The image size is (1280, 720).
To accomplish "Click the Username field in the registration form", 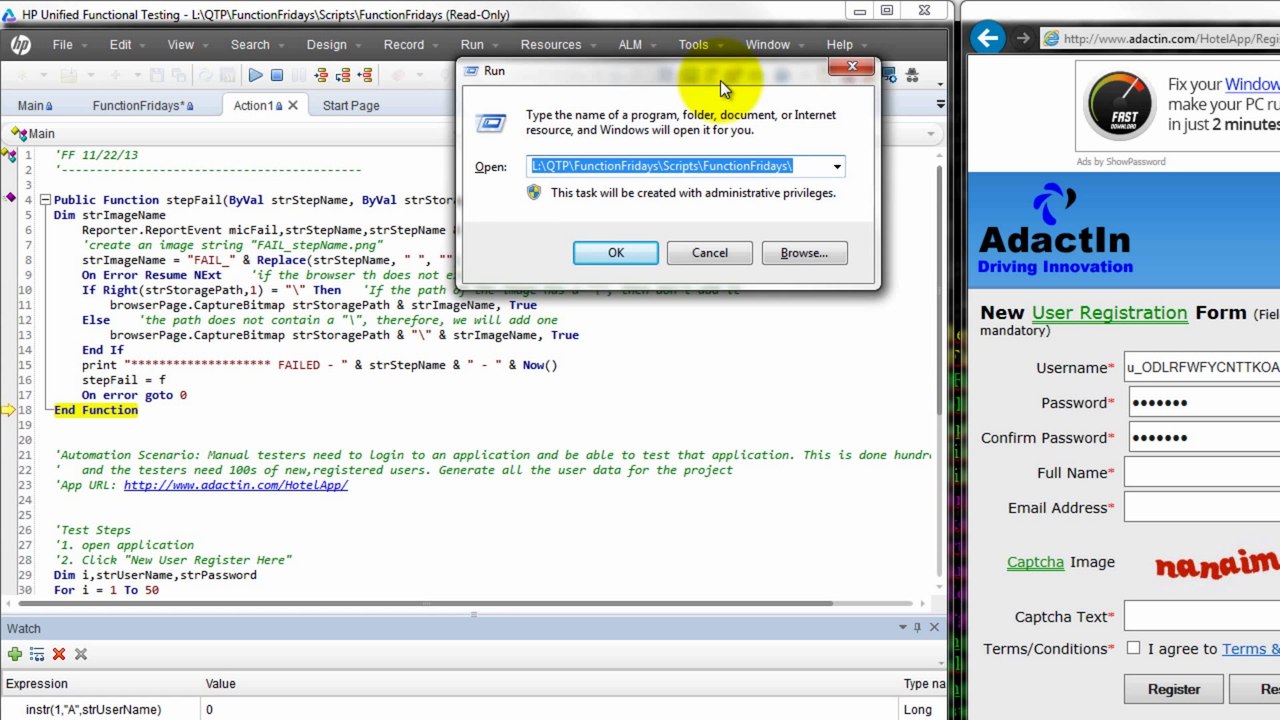I will point(1202,367).
